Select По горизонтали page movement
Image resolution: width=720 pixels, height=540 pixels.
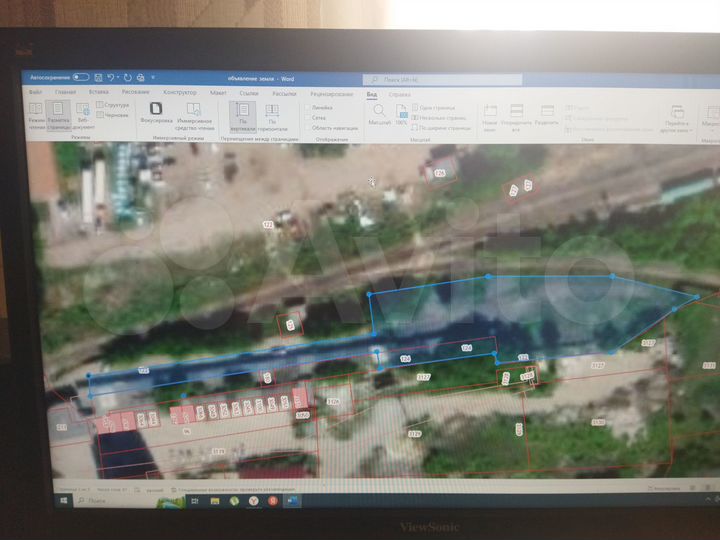click(x=272, y=118)
